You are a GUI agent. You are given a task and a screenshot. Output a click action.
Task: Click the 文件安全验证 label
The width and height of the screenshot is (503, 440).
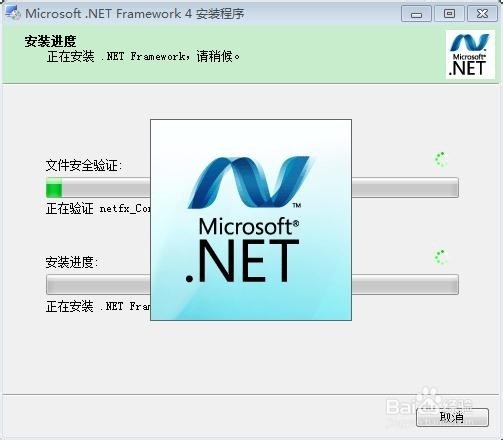(x=84, y=165)
